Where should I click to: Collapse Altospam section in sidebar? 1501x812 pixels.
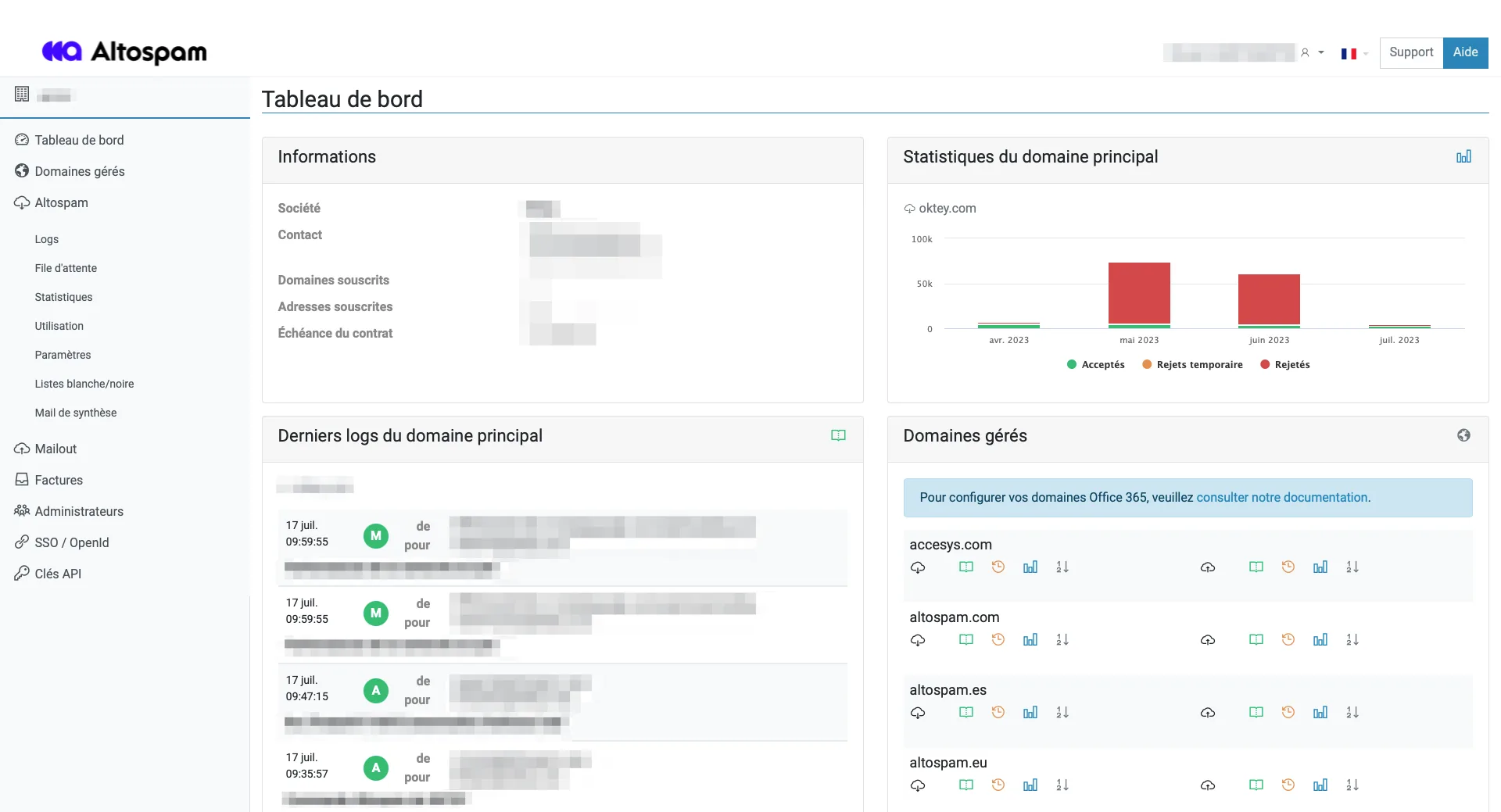61,203
